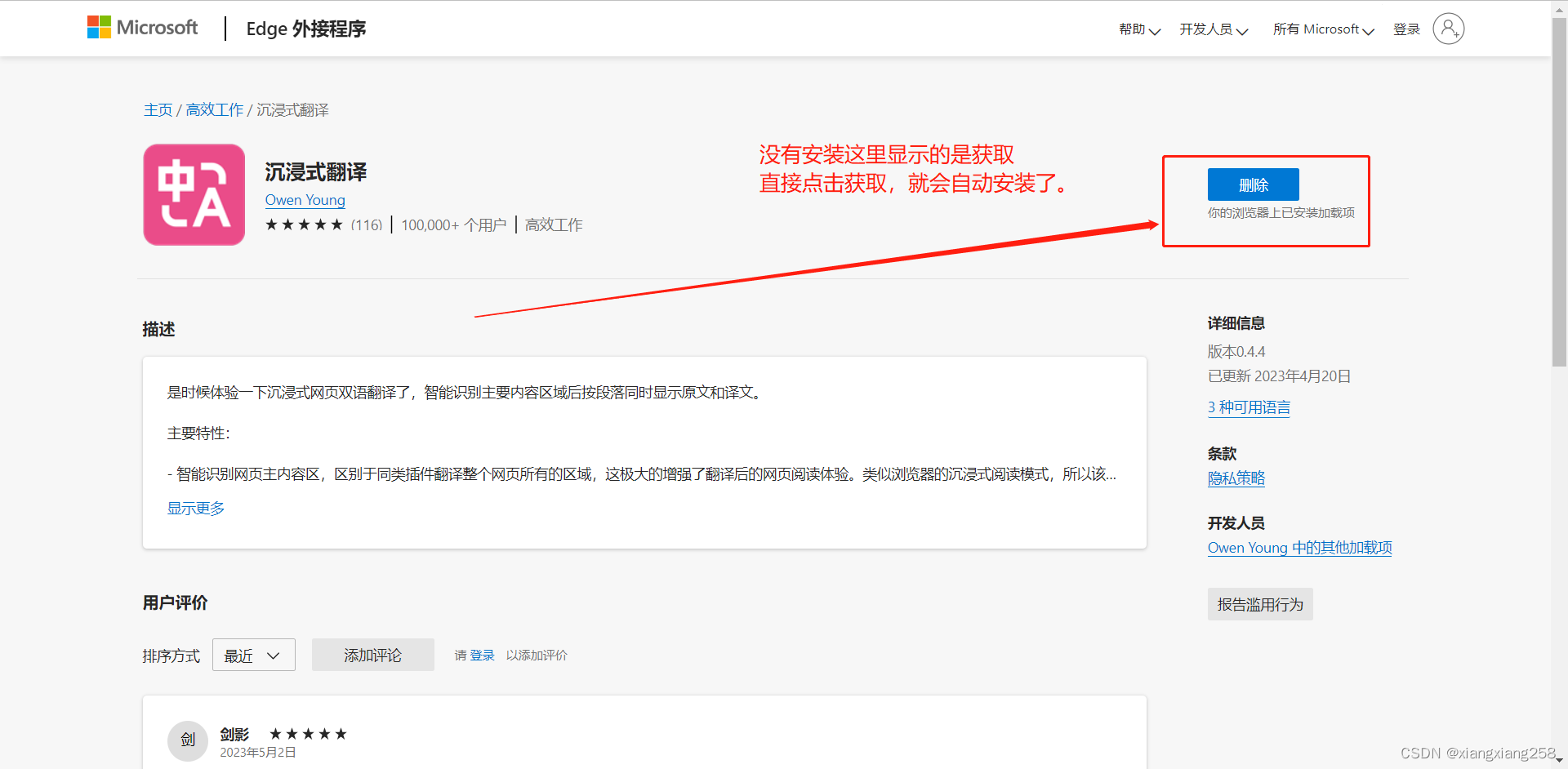The image size is (1568, 769).
Task: Open developer Owen Young link under title
Action: coord(305,200)
